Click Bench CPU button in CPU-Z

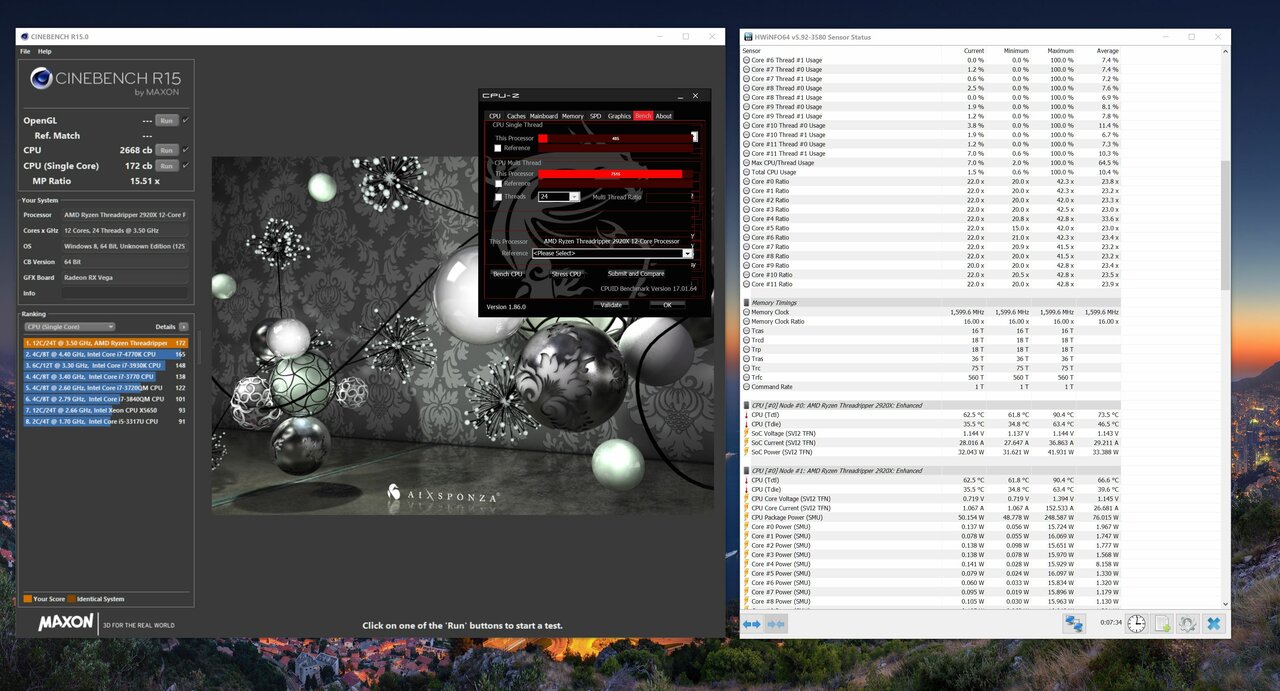pyautogui.click(x=508, y=273)
